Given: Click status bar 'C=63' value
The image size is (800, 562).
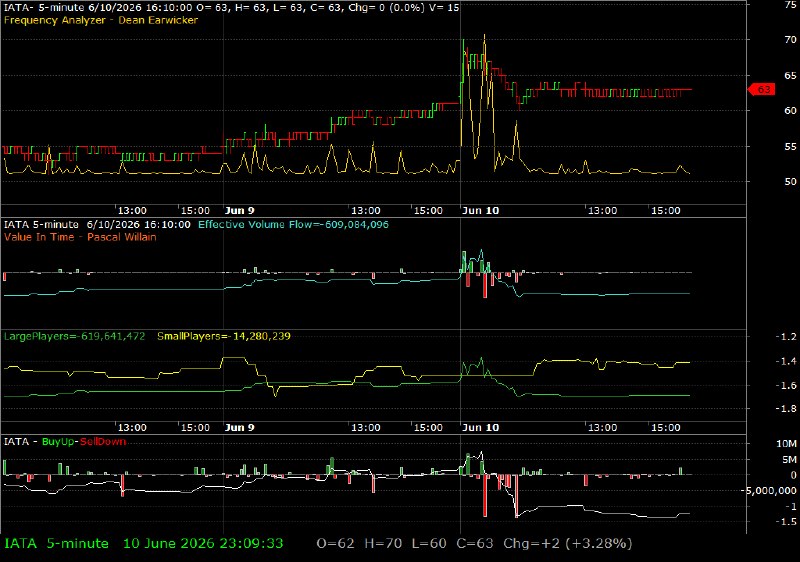Looking at the screenshot, I should (475, 544).
